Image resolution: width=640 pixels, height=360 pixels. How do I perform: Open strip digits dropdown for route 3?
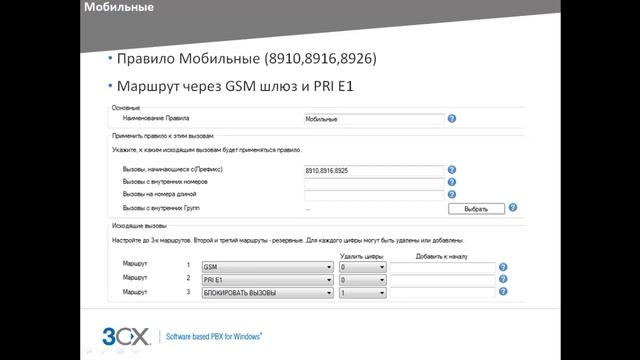[x=362, y=293]
